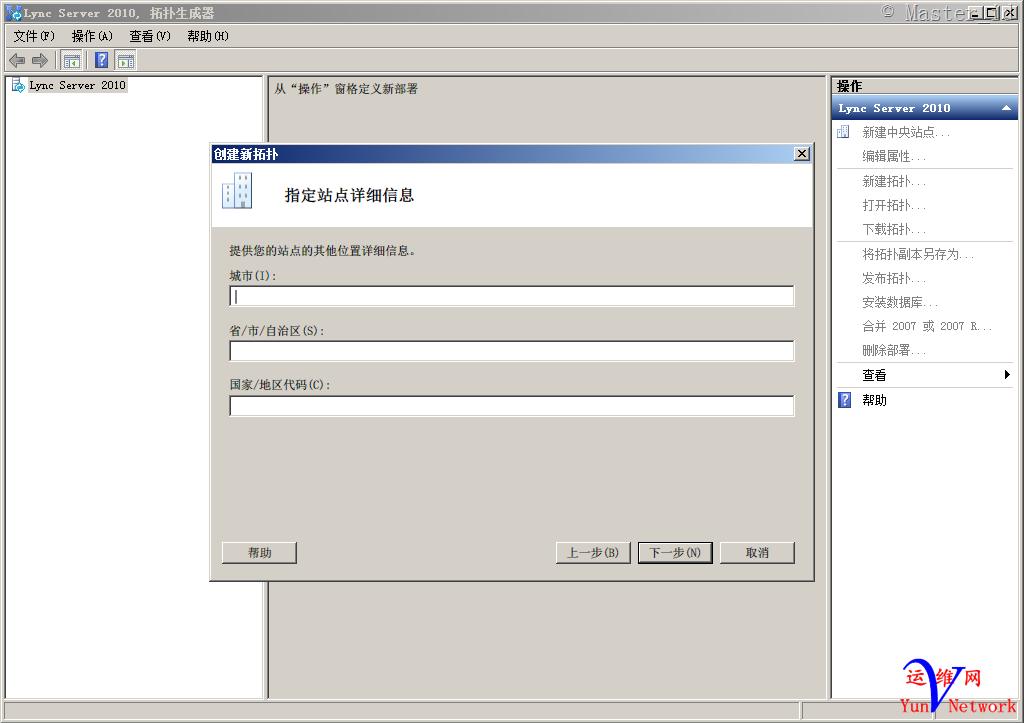Click the Lync app icon in the title bar
This screenshot has width=1024, height=723.
[13, 12]
